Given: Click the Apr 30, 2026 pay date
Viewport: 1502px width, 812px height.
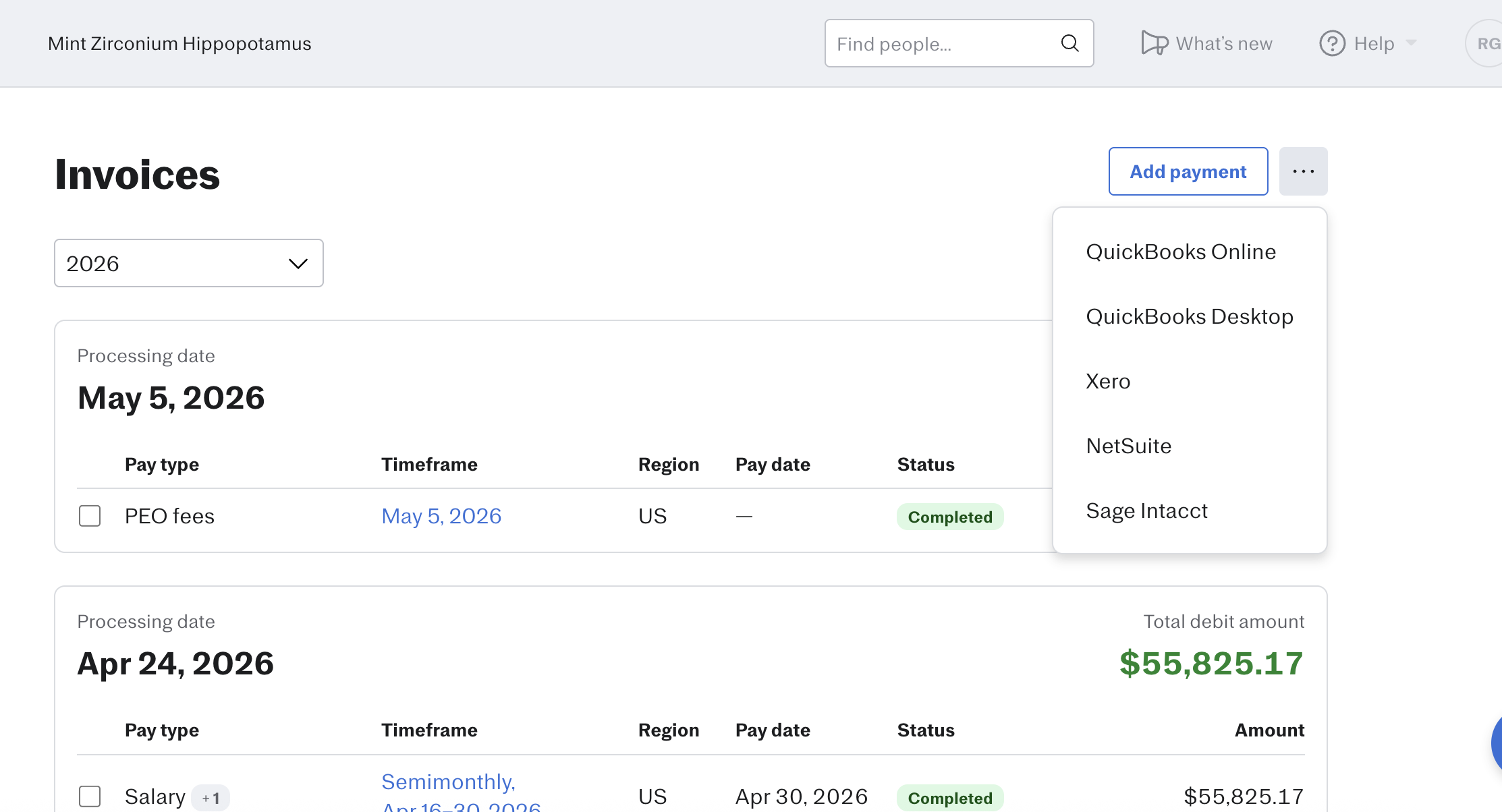Looking at the screenshot, I should click(x=802, y=796).
